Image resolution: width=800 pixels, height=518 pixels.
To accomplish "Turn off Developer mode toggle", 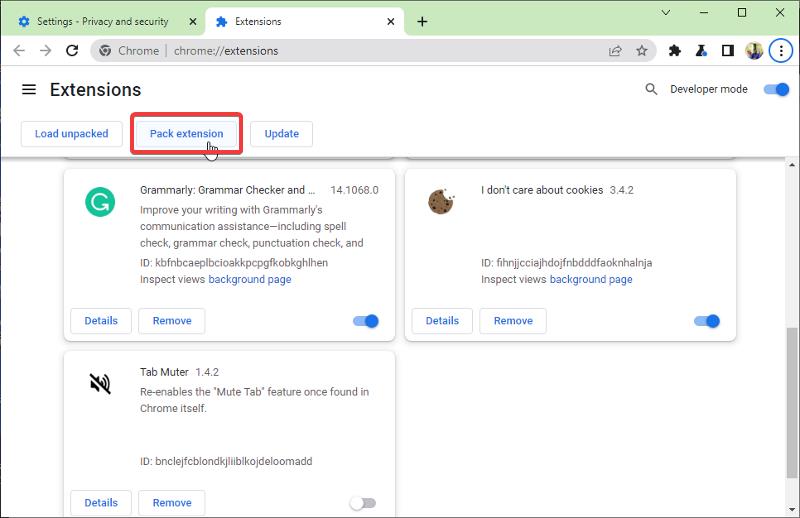I will pyautogui.click(x=776, y=90).
